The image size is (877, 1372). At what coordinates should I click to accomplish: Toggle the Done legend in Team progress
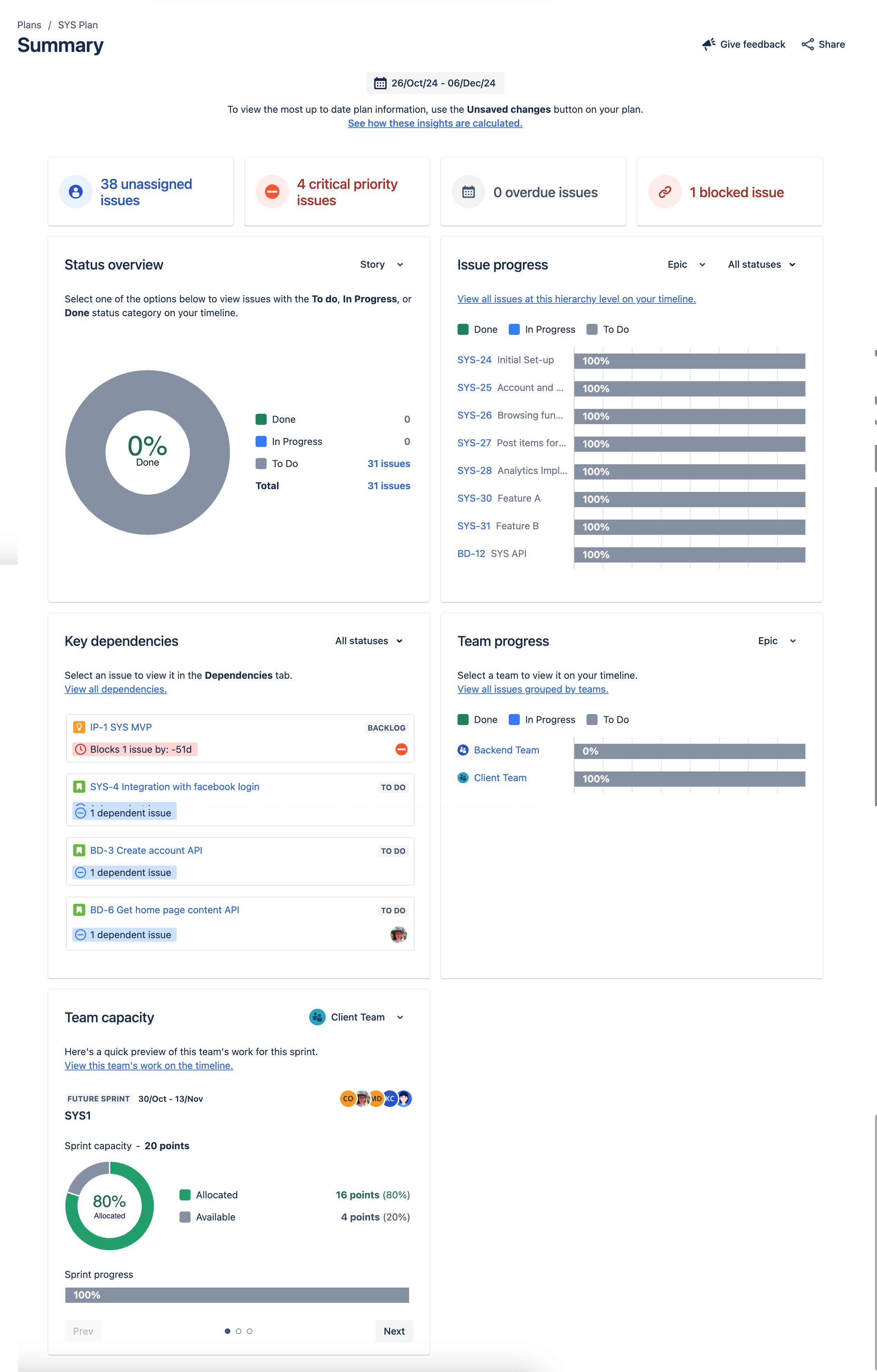[x=477, y=719]
